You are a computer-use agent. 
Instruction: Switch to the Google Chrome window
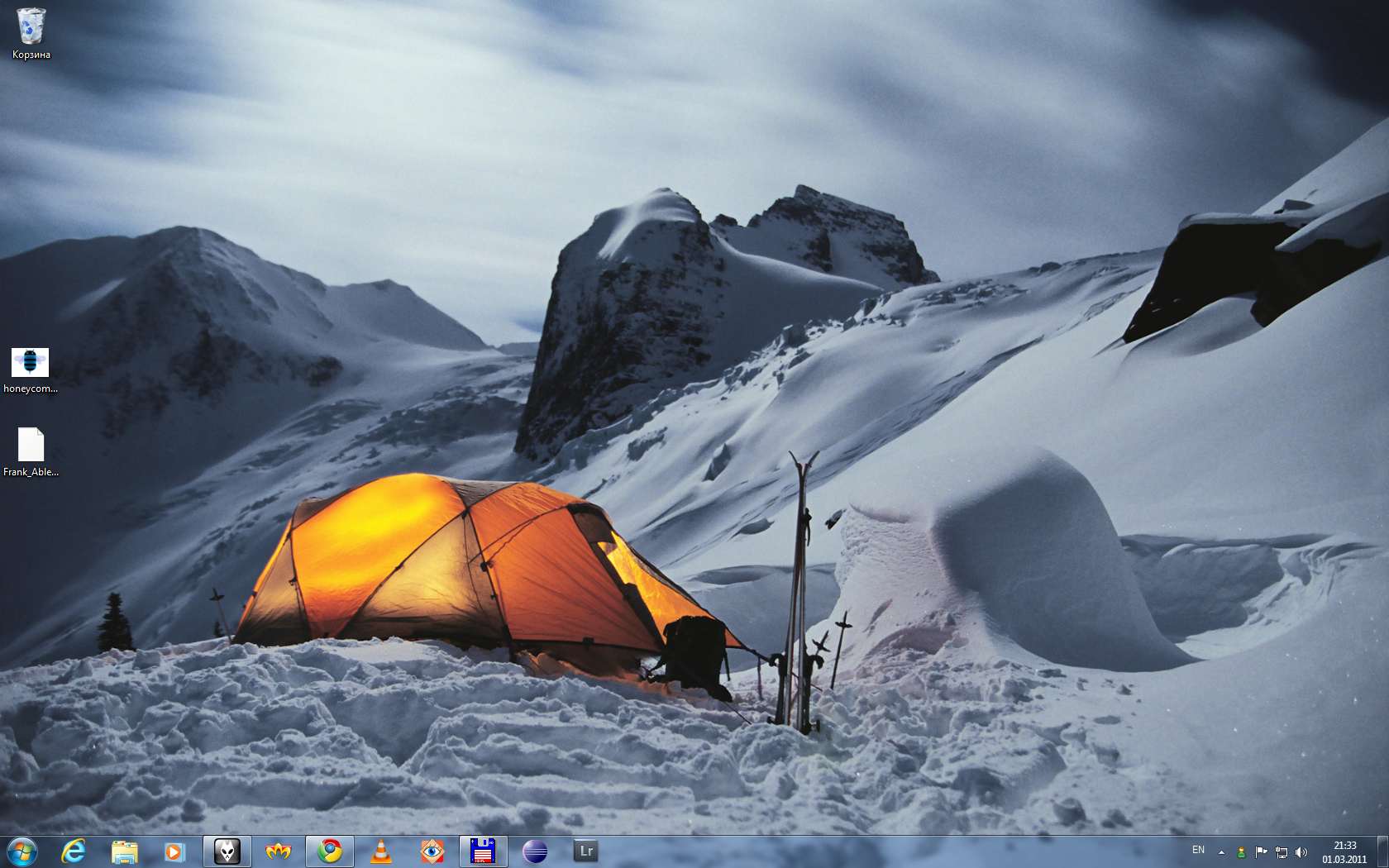point(330,851)
